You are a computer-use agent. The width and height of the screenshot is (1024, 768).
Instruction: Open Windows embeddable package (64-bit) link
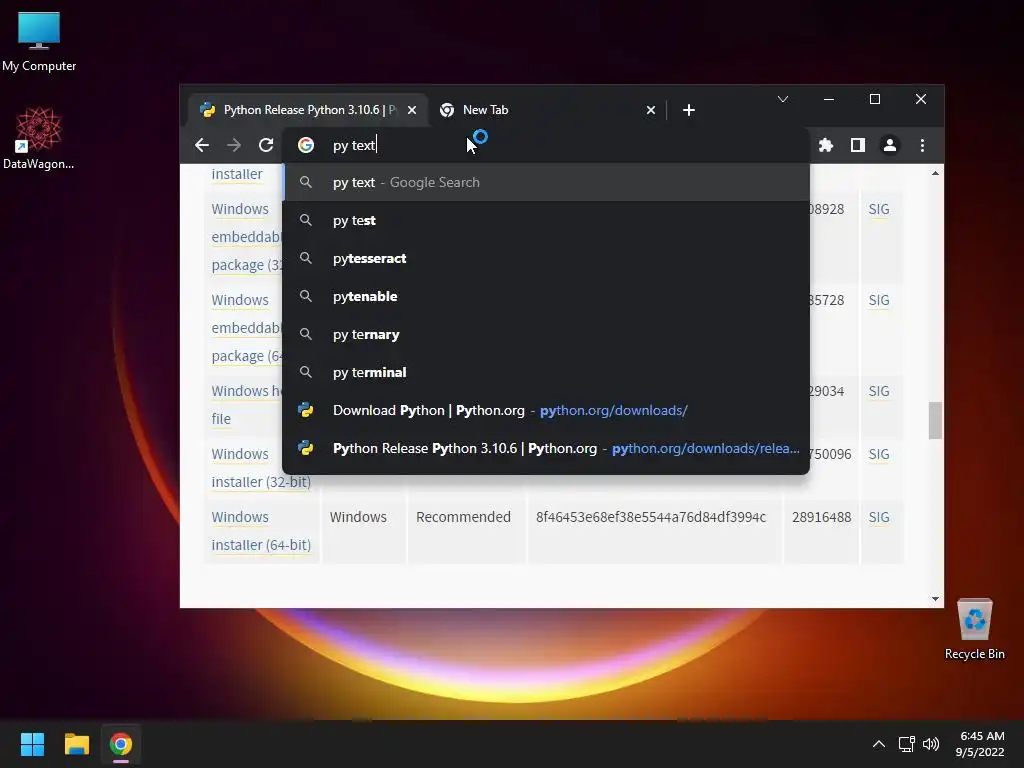pos(246,328)
